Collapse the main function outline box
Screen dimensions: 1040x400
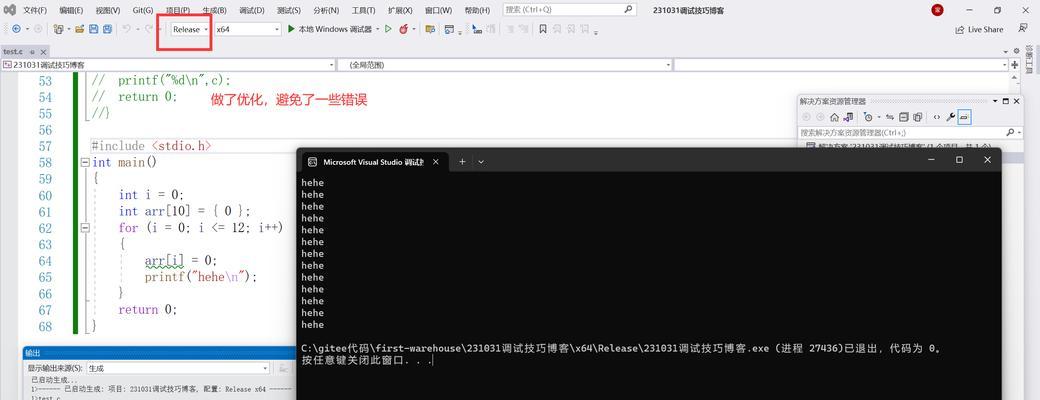[84, 163]
